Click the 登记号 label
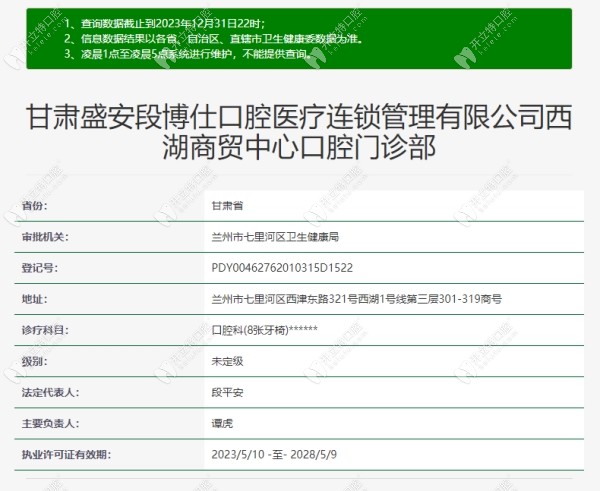 coord(40,268)
